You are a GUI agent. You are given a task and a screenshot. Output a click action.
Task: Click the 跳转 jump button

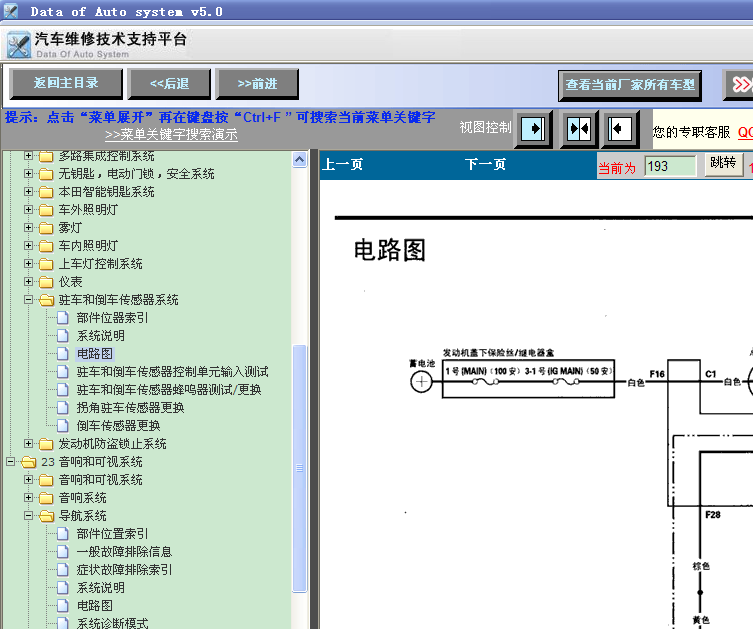[724, 164]
